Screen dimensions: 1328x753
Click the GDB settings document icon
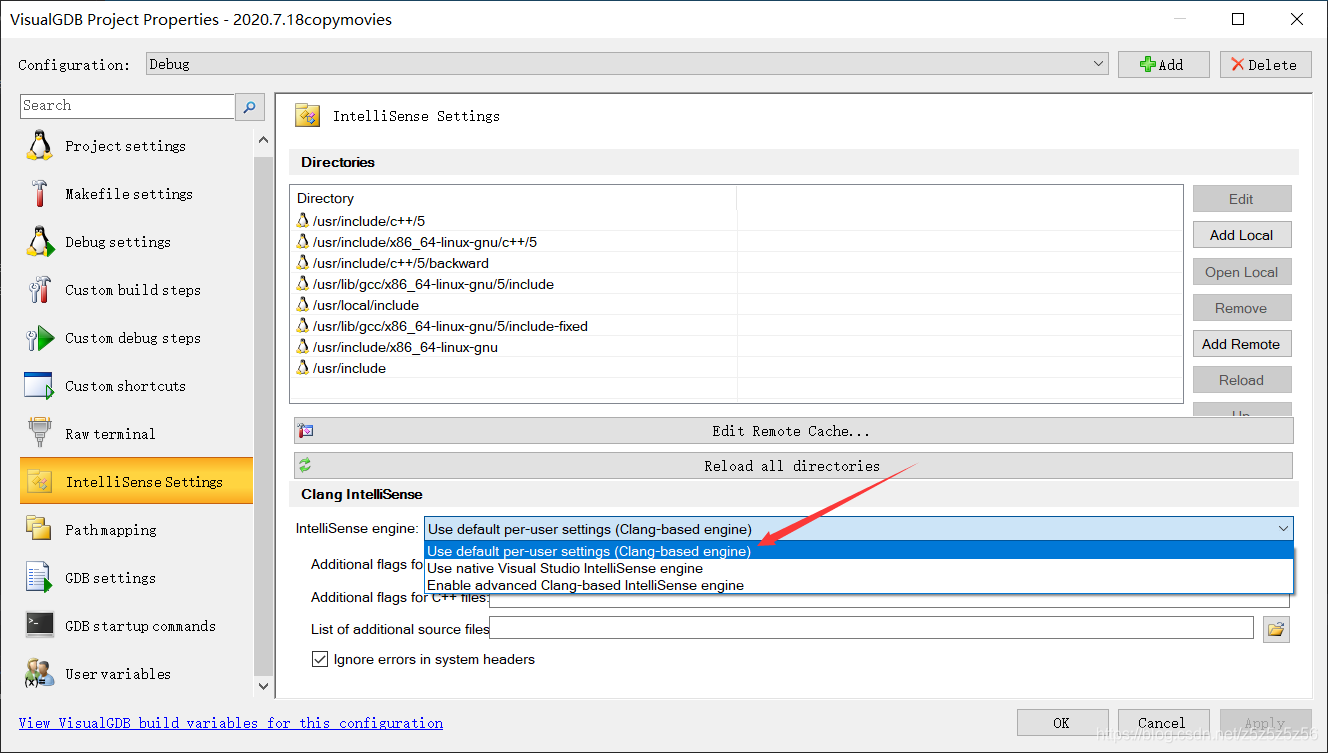39,578
